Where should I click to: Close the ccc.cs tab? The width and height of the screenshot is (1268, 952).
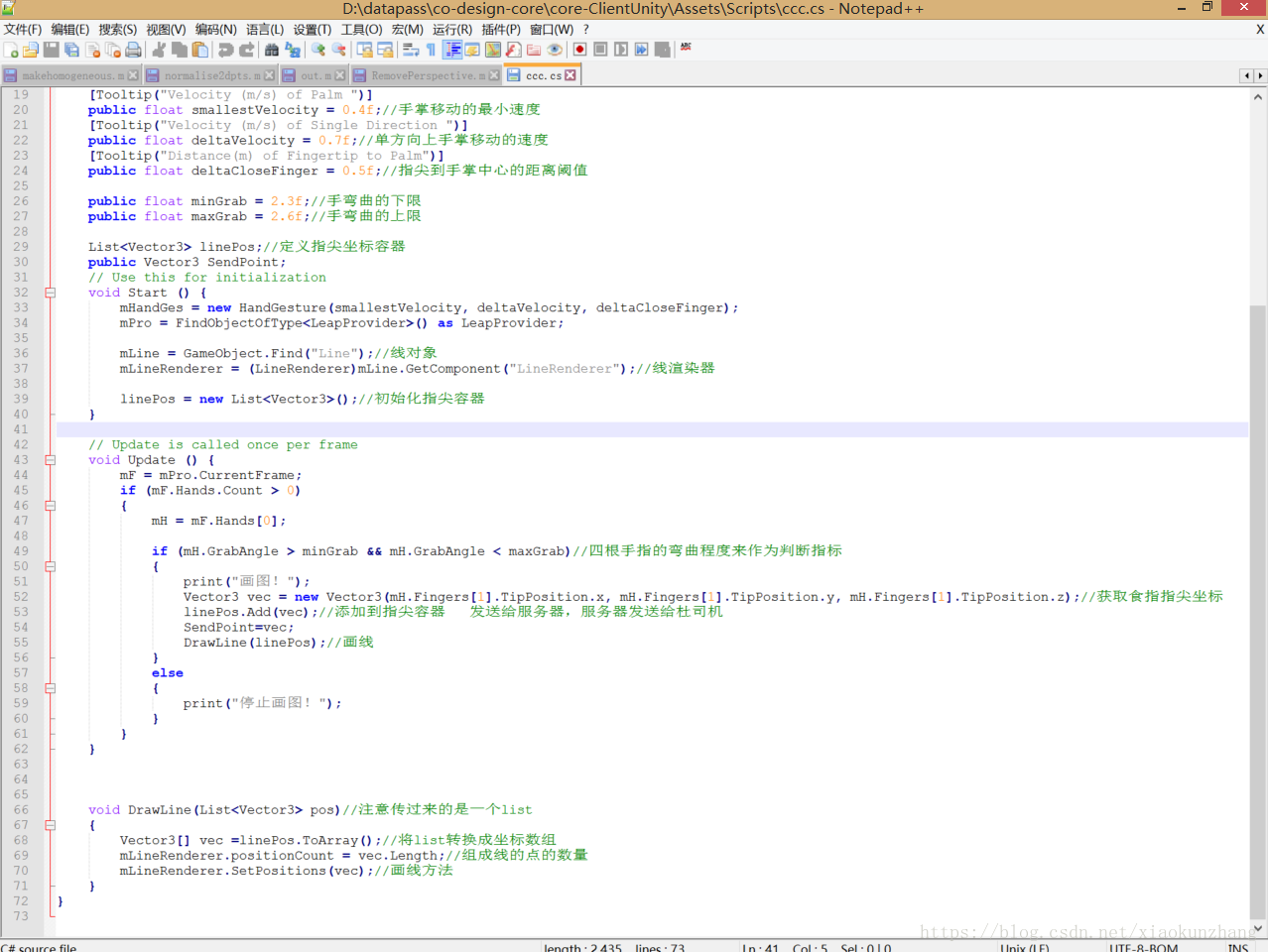click(571, 75)
